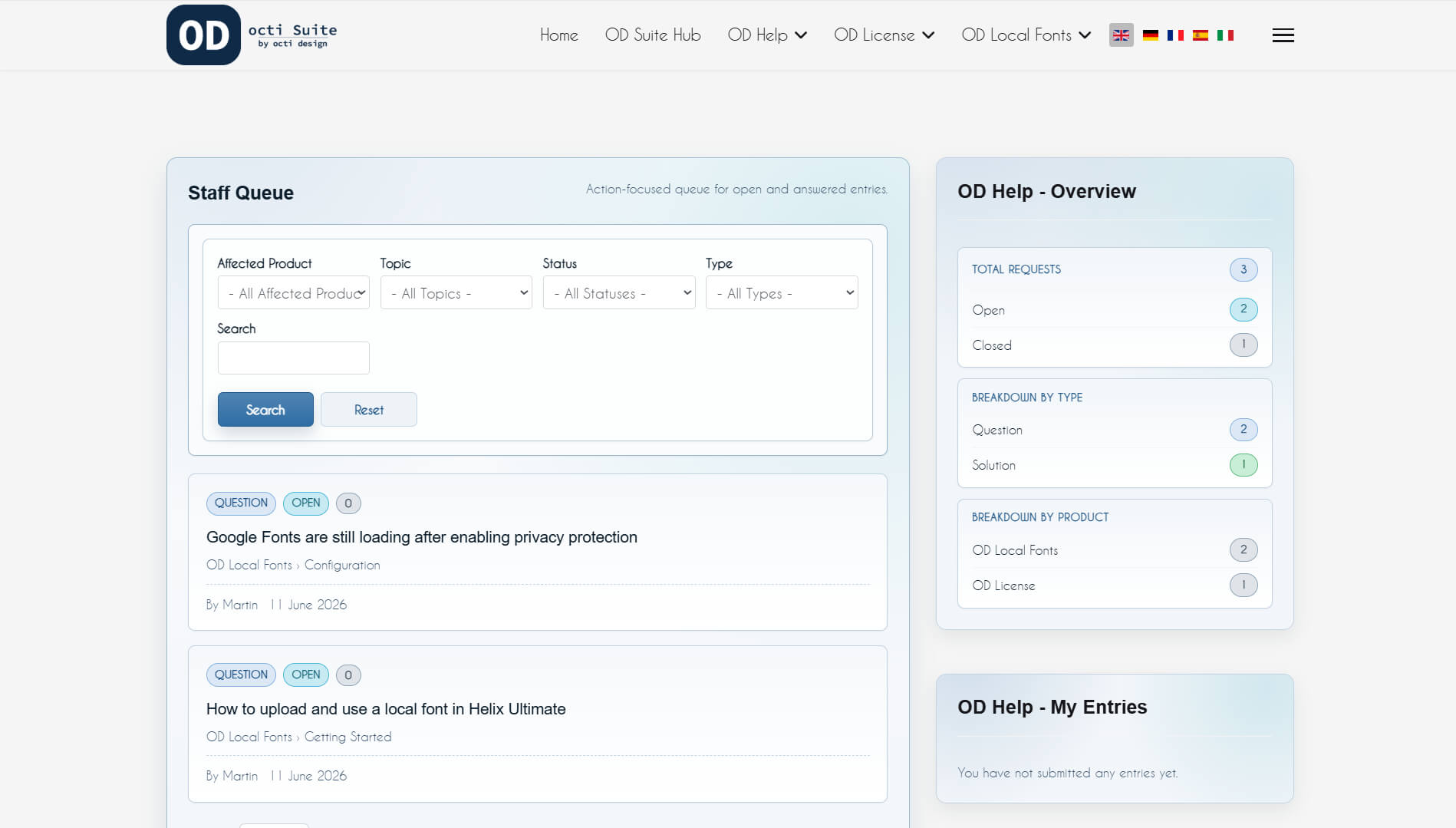Expand the OD Local Fonts menu
The height and width of the screenshot is (828, 1456).
1026,35
